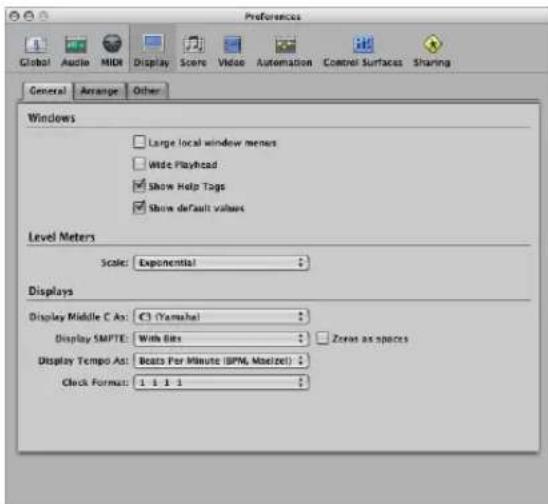Uncheck Show Help Tags

[x=139, y=186]
